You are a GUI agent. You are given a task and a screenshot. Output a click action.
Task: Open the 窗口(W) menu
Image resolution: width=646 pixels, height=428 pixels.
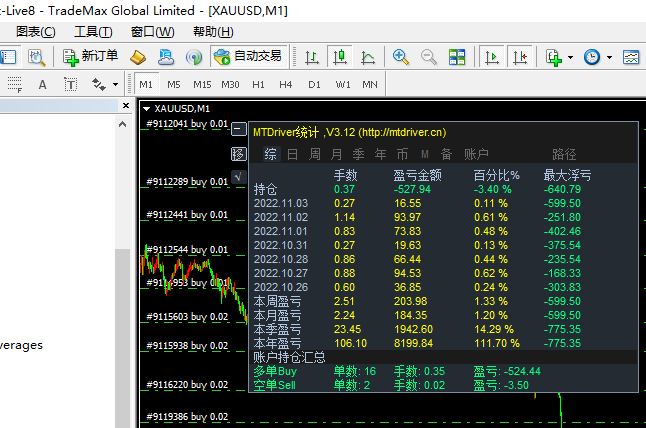click(152, 32)
